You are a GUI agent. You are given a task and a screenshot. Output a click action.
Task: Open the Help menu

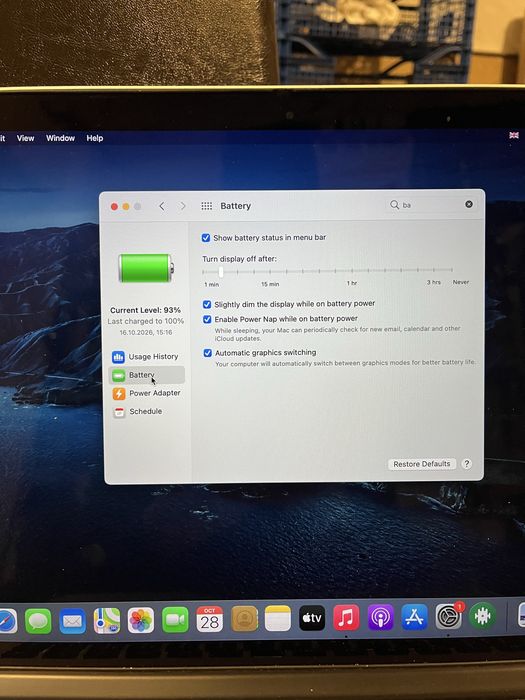click(95, 138)
